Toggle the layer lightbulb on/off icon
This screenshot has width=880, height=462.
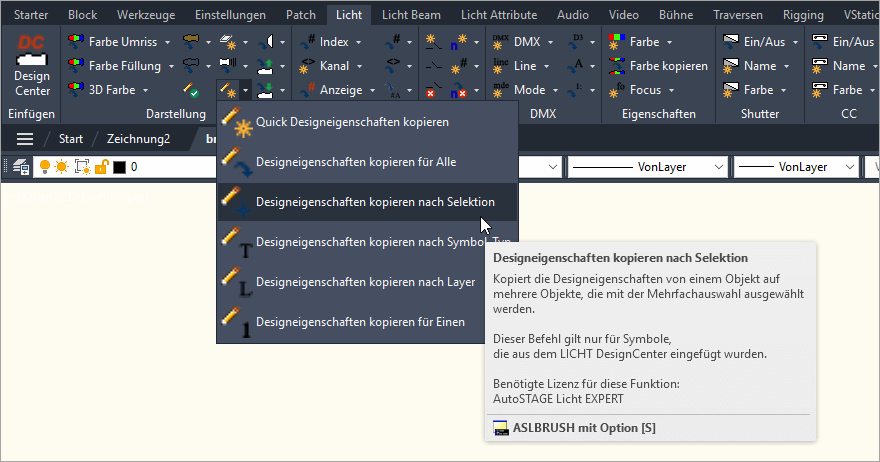[45, 167]
